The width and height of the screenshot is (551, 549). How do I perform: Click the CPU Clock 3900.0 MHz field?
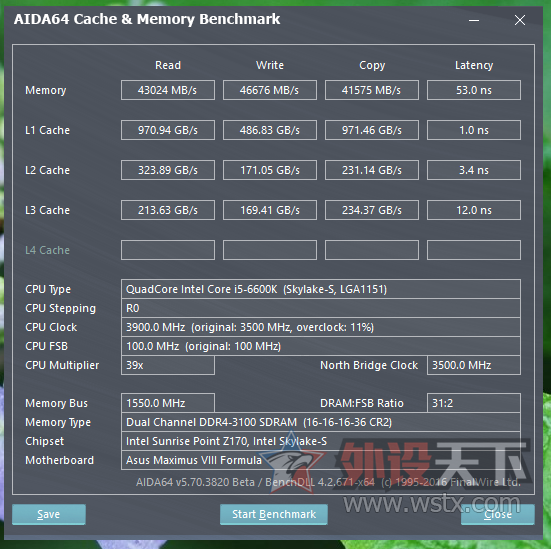[x=321, y=327]
